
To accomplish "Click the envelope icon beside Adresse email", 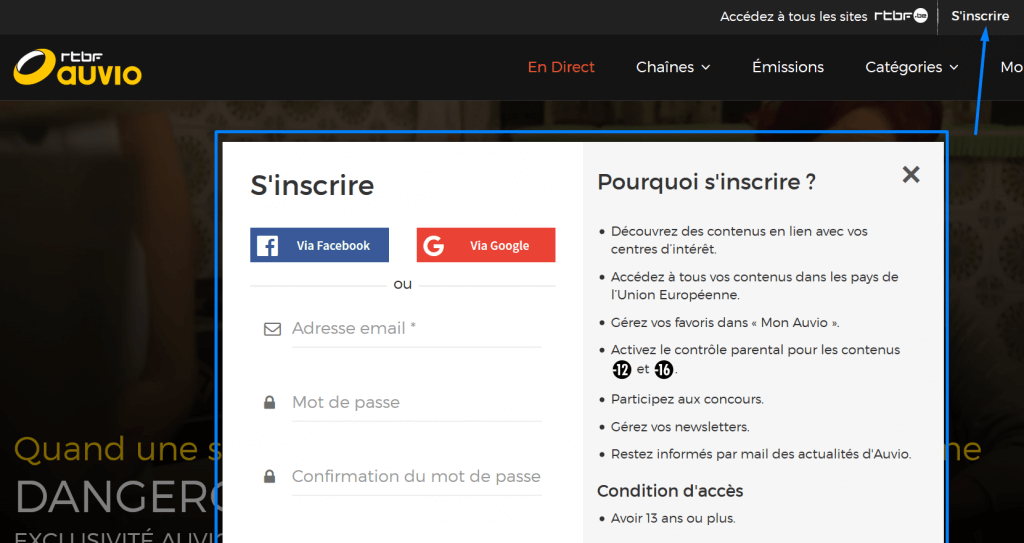I will pos(272,329).
